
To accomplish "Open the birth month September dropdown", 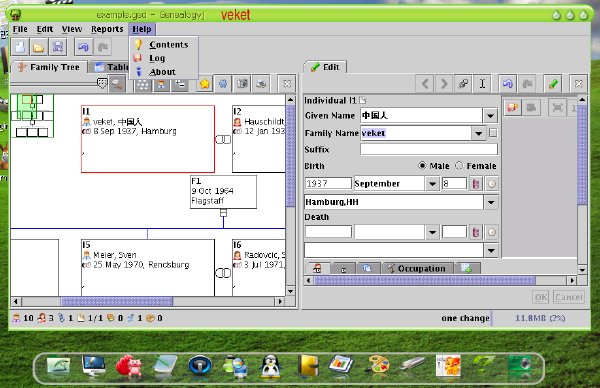I will [x=432, y=184].
